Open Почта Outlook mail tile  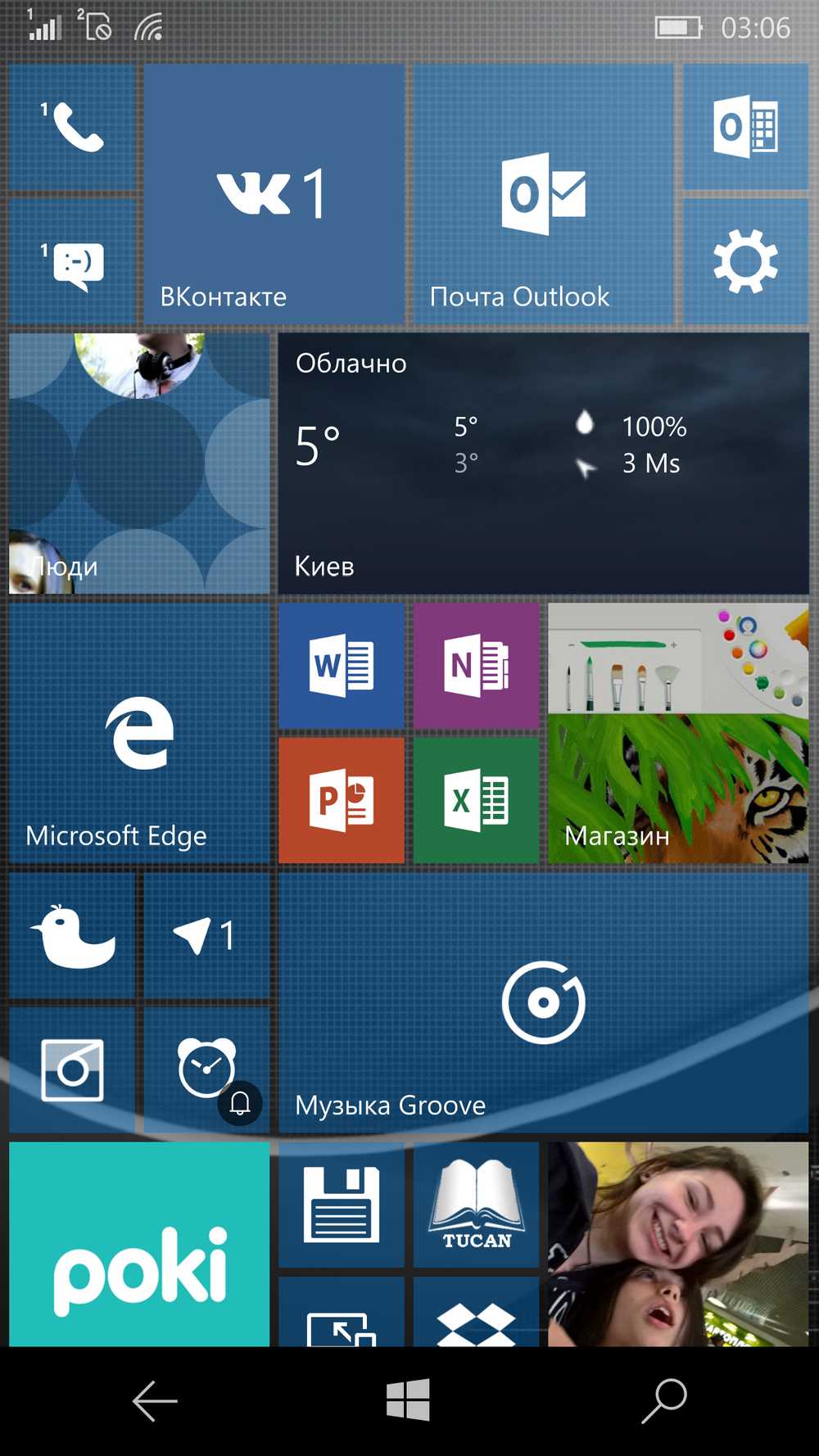(x=544, y=194)
